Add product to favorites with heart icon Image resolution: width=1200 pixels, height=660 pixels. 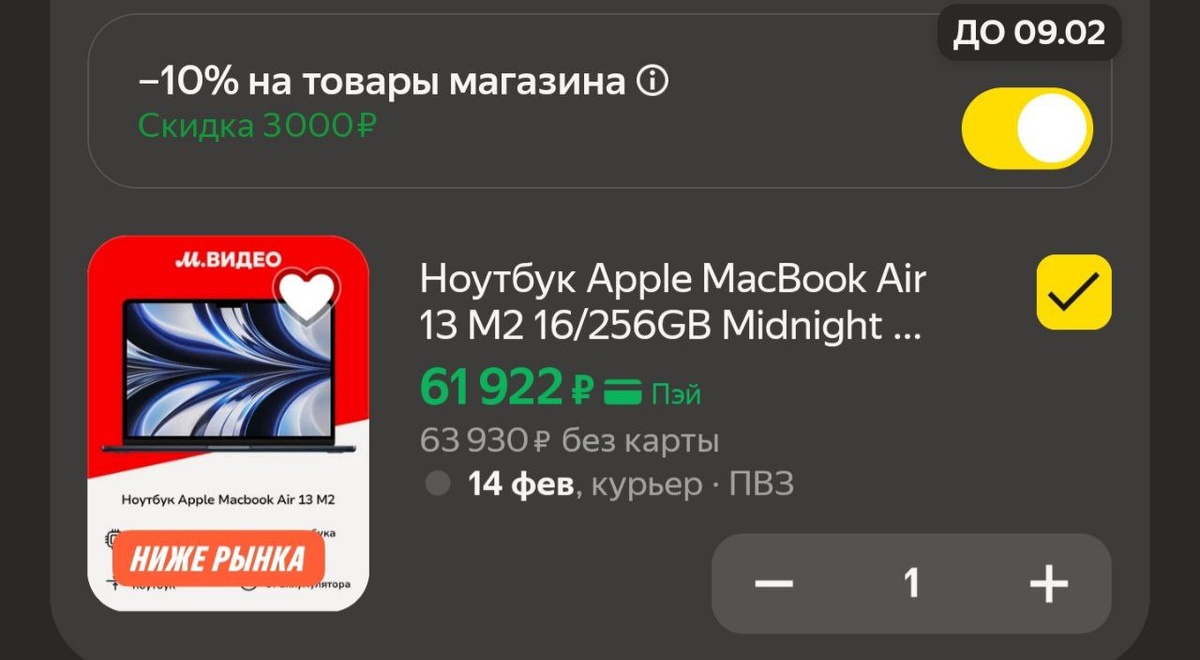[307, 295]
